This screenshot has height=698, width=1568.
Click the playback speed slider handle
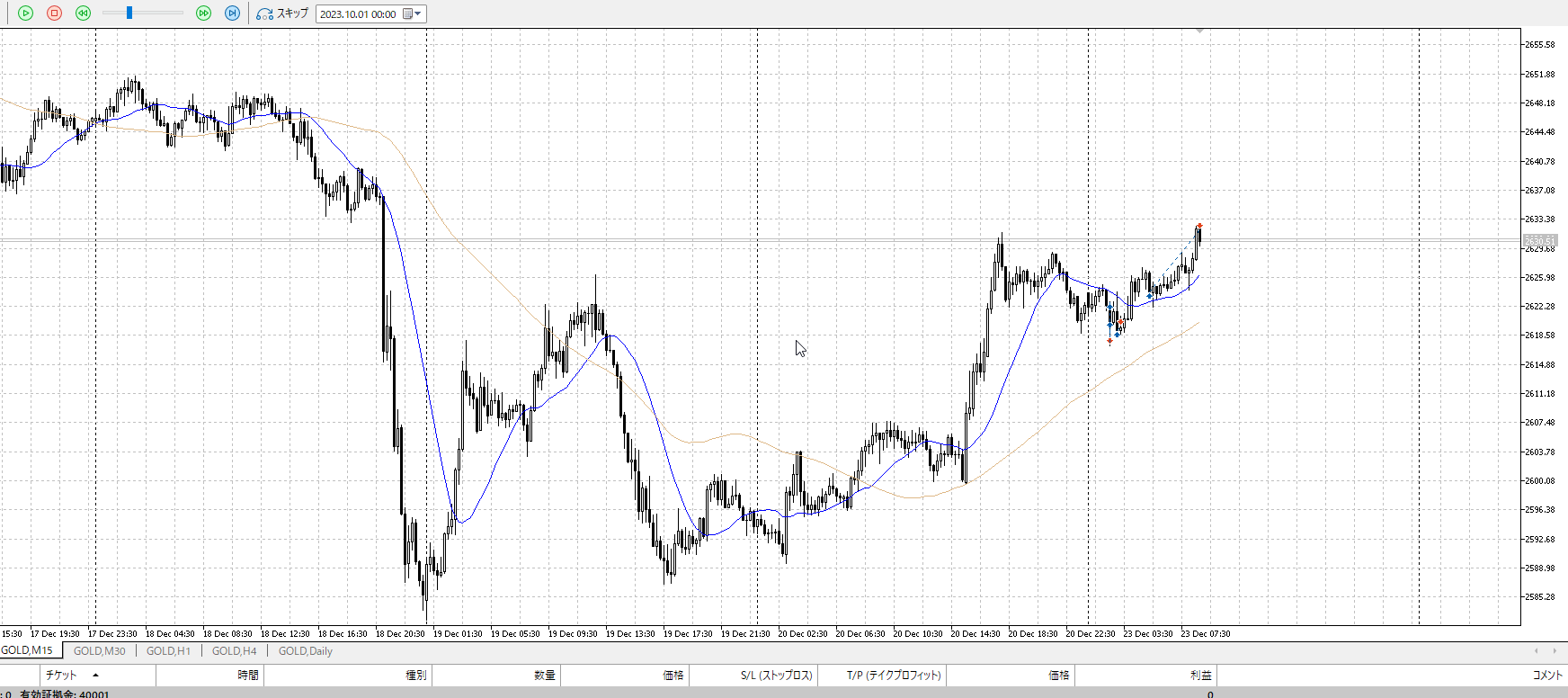pos(129,13)
